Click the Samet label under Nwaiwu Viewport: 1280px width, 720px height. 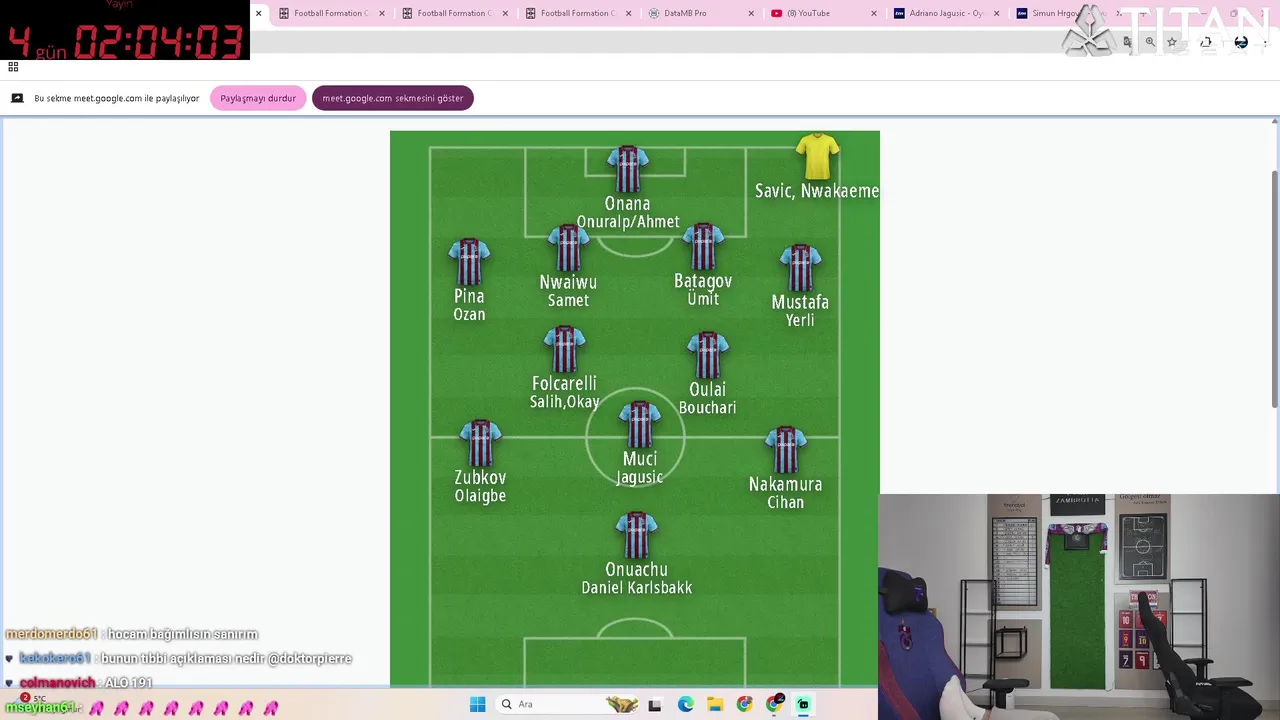click(x=568, y=300)
